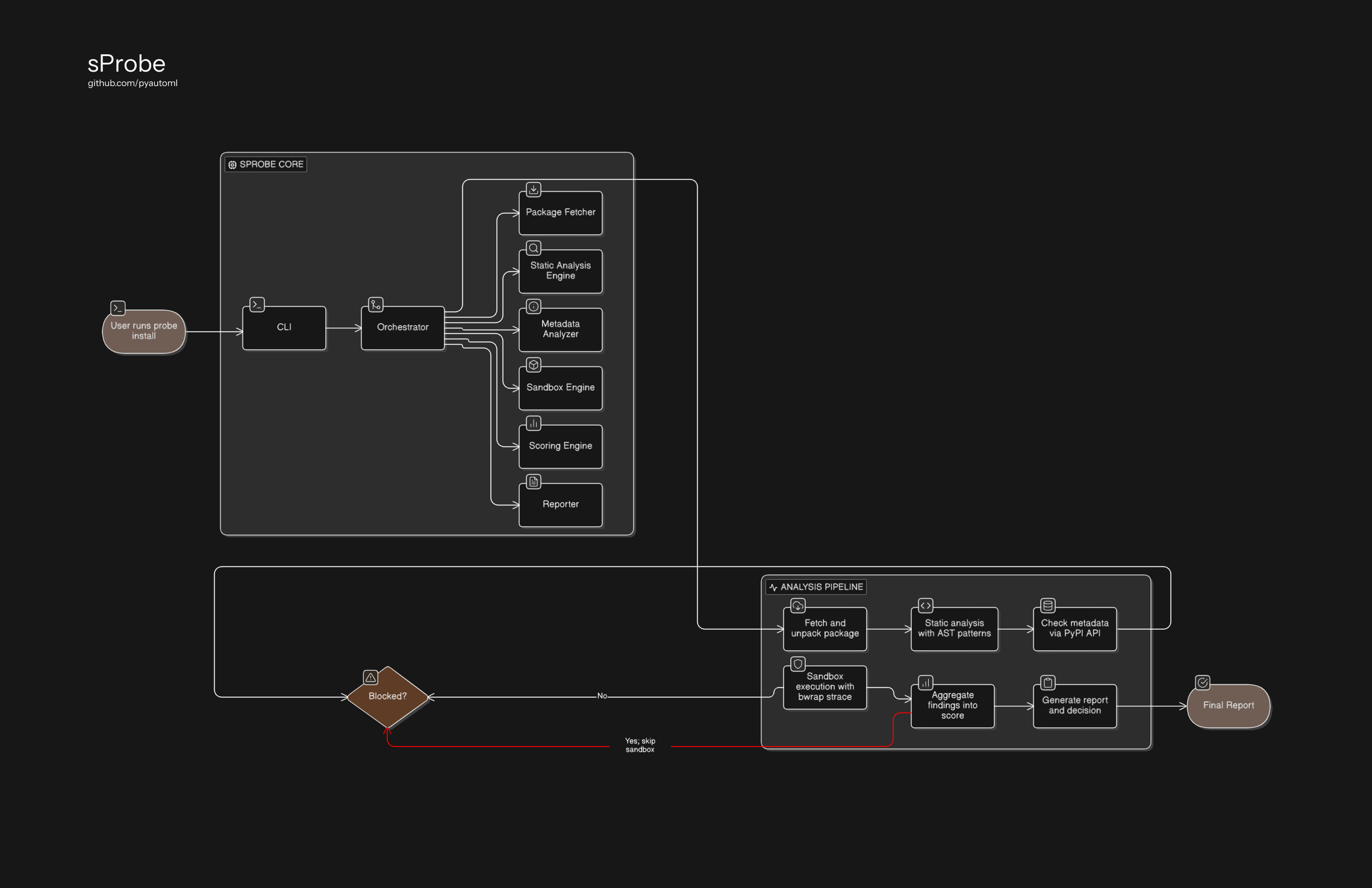
Task: Click the database icon on Check metadata node
Action: tap(1048, 606)
